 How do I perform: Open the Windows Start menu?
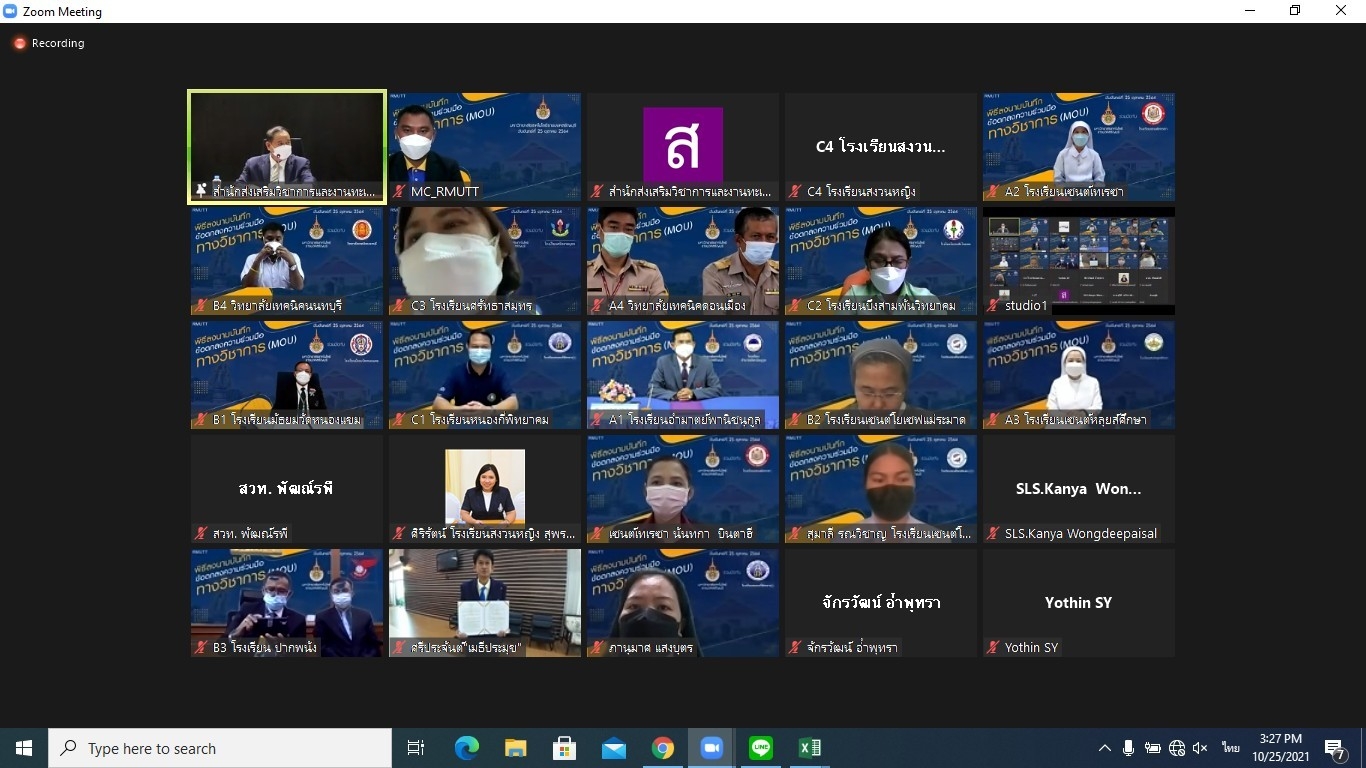24,748
